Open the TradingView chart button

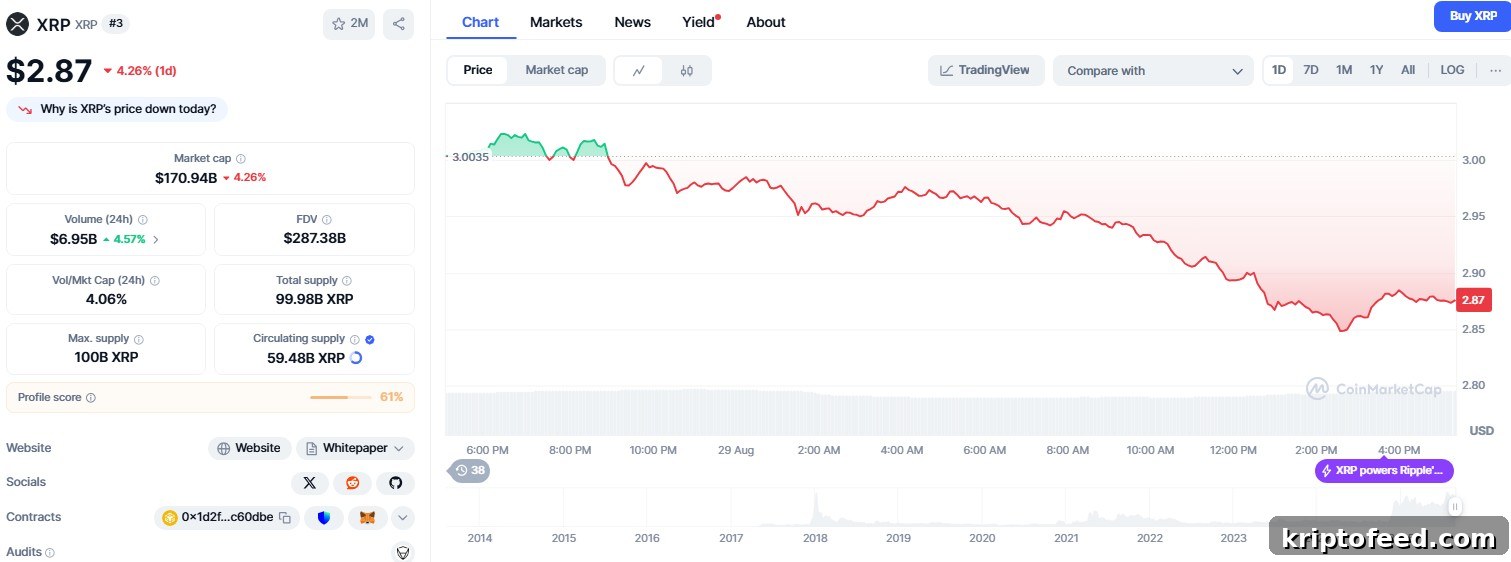click(x=986, y=70)
